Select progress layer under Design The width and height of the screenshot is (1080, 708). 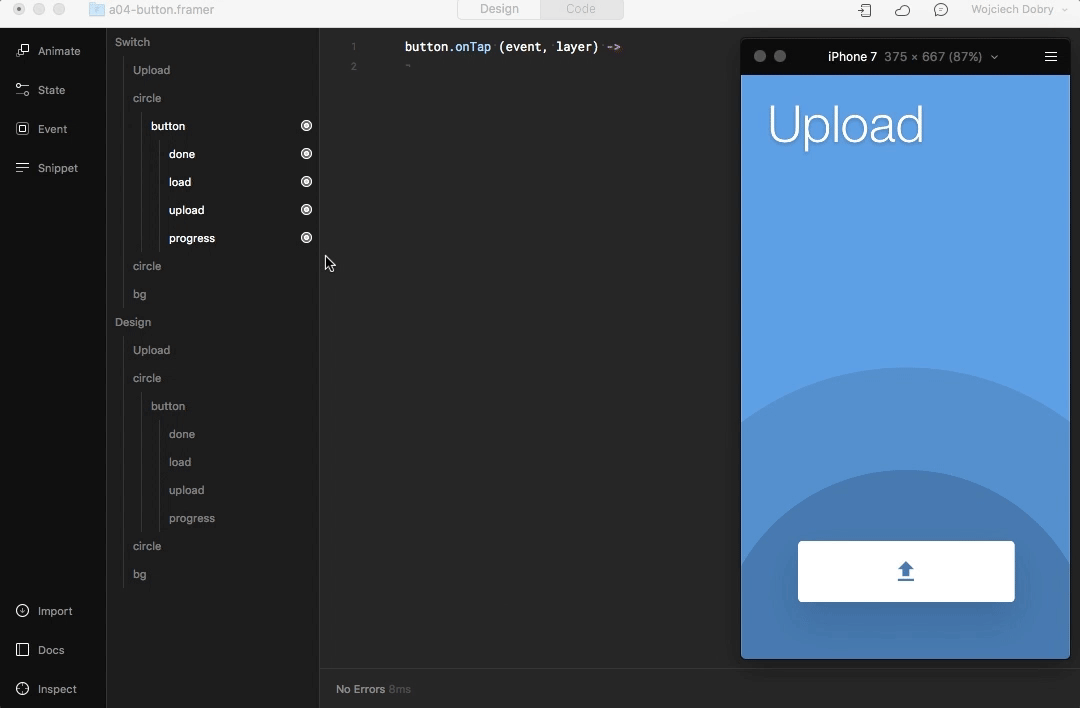click(x=191, y=519)
